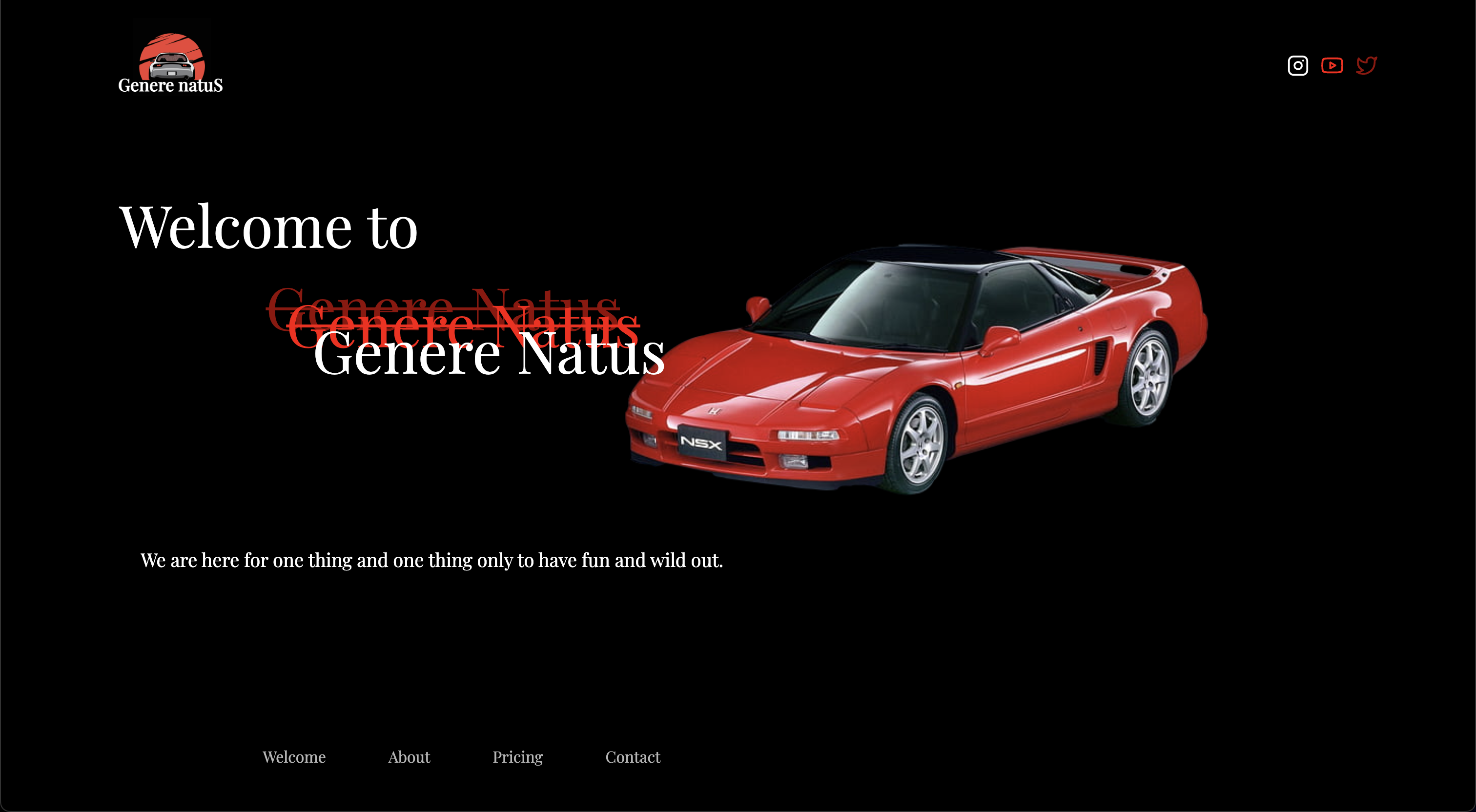
Task: Open the Twitter bird icon
Action: click(1367, 65)
